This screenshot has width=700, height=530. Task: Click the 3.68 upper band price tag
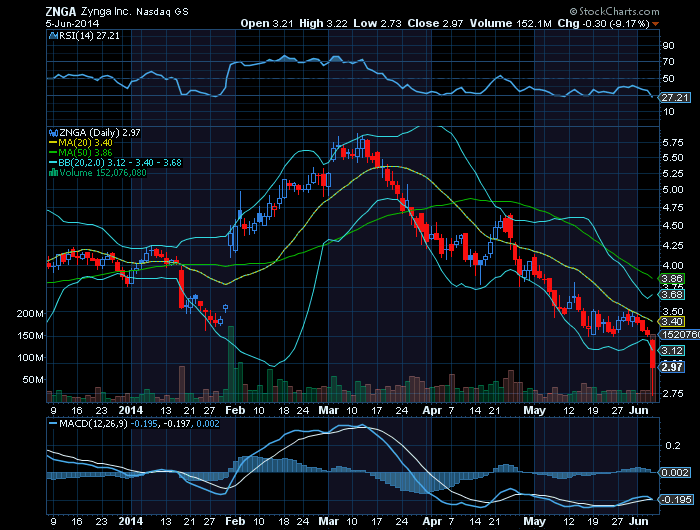[672, 295]
